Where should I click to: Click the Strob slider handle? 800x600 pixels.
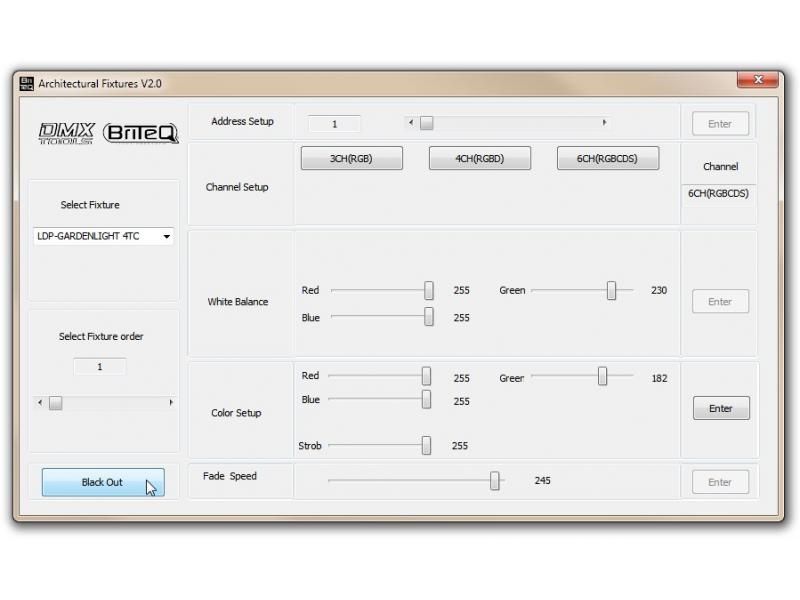(426, 445)
